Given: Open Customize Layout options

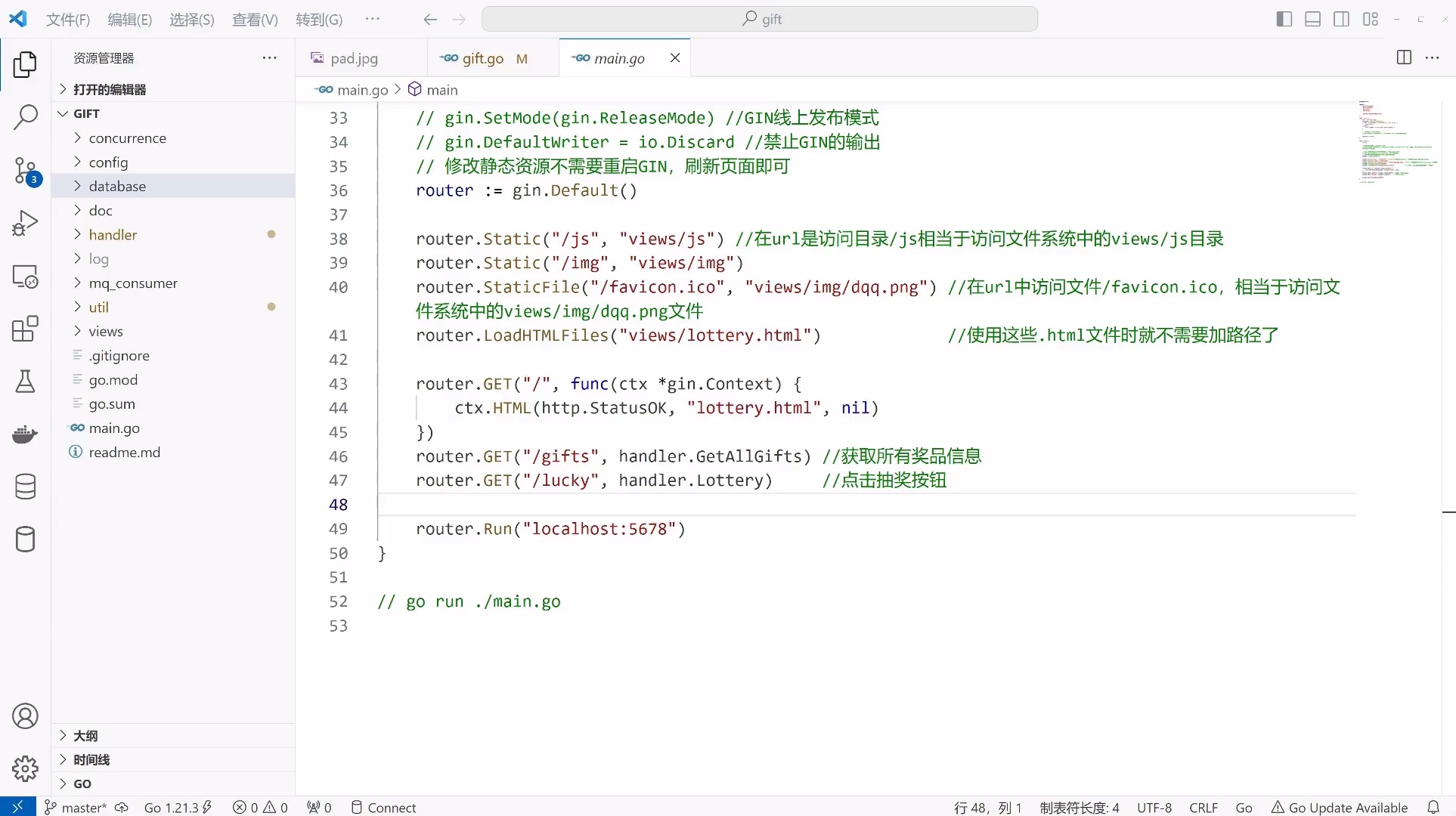Looking at the screenshot, I should point(1371,19).
